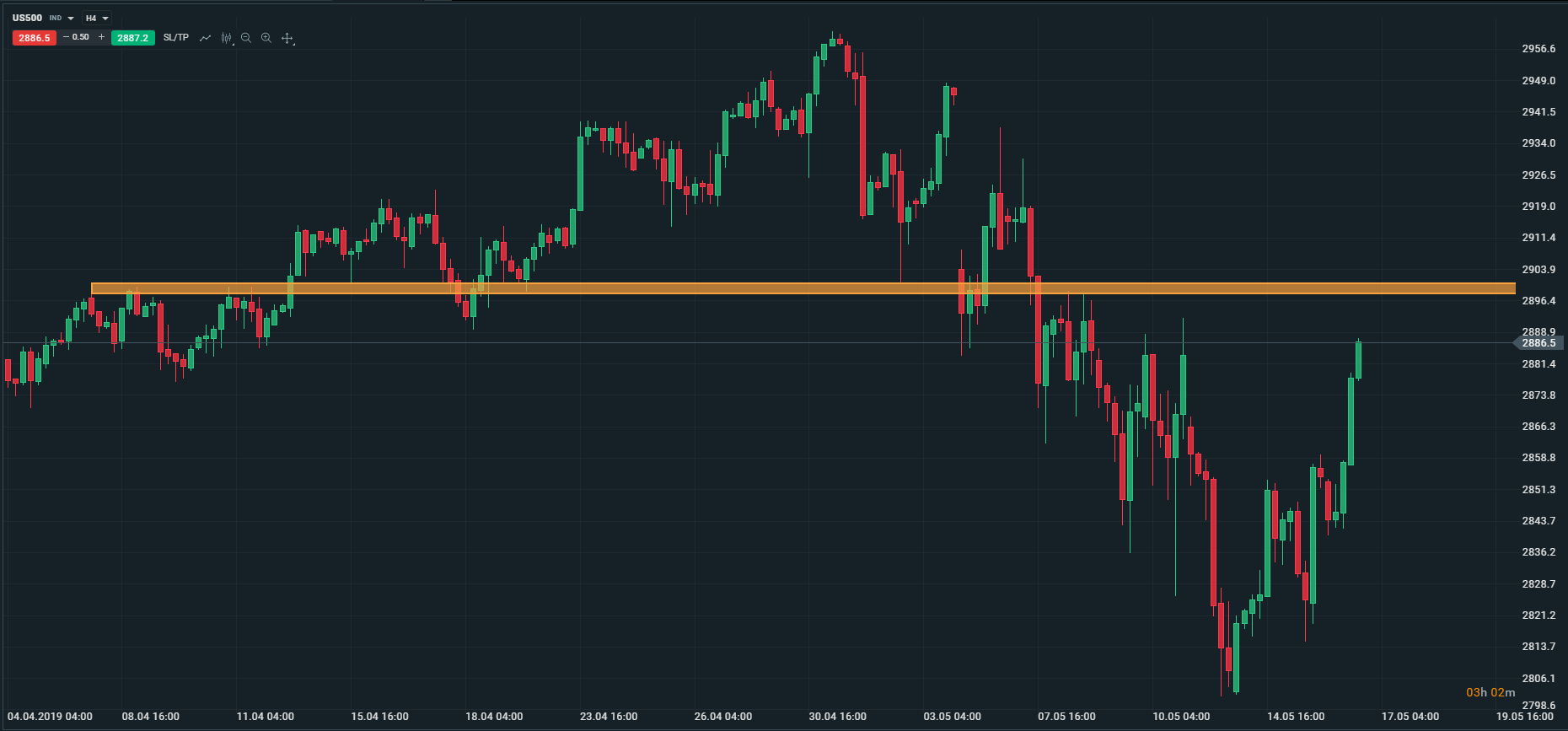The width and height of the screenshot is (1568, 731).
Task: Open the US500 instrument dropdown arrow
Action: point(71,19)
